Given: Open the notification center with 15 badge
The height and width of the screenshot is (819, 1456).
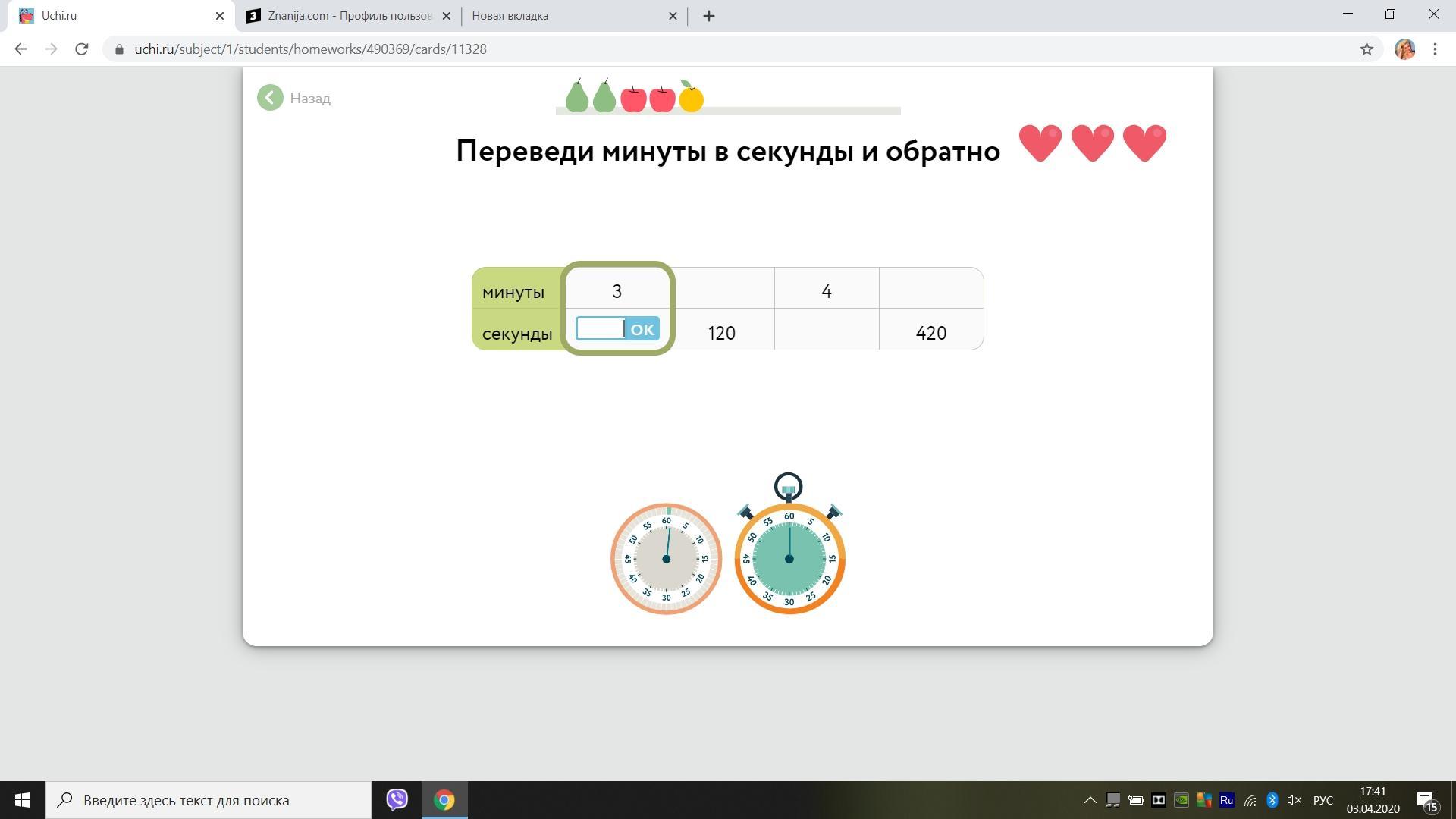Looking at the screenshot, I should tap(1426, 801).
